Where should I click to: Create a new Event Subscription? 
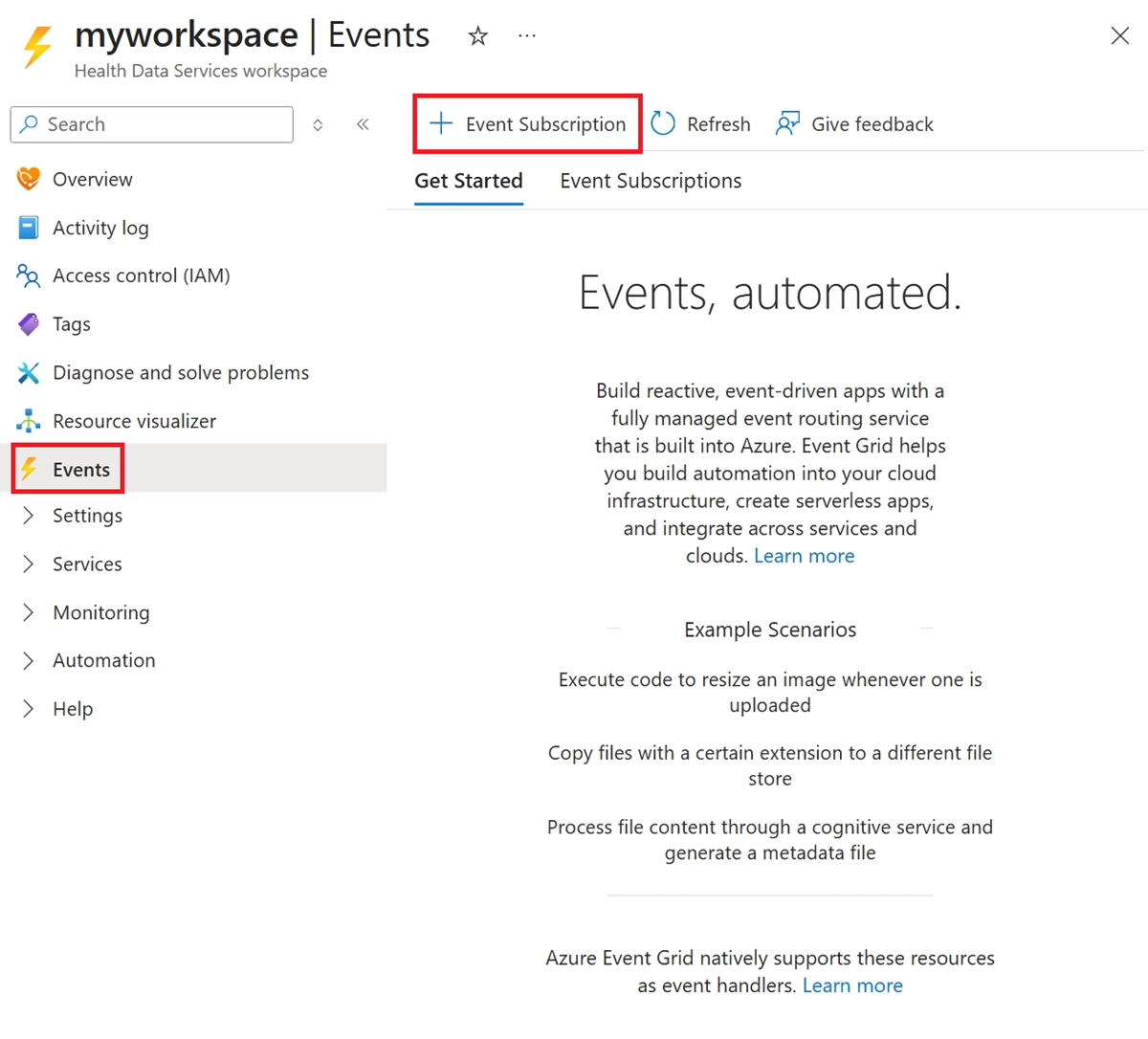527,123
